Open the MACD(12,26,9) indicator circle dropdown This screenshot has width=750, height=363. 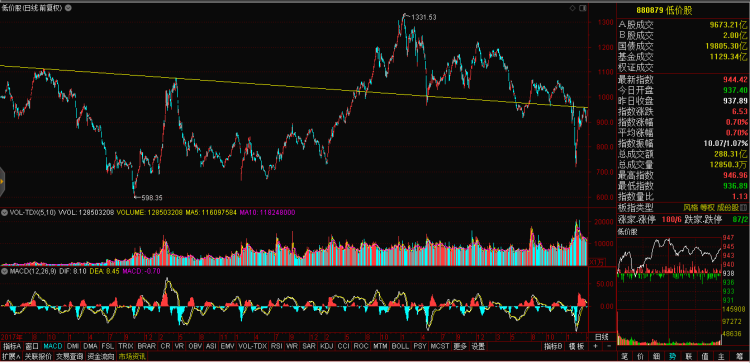(x=4, y=271)
